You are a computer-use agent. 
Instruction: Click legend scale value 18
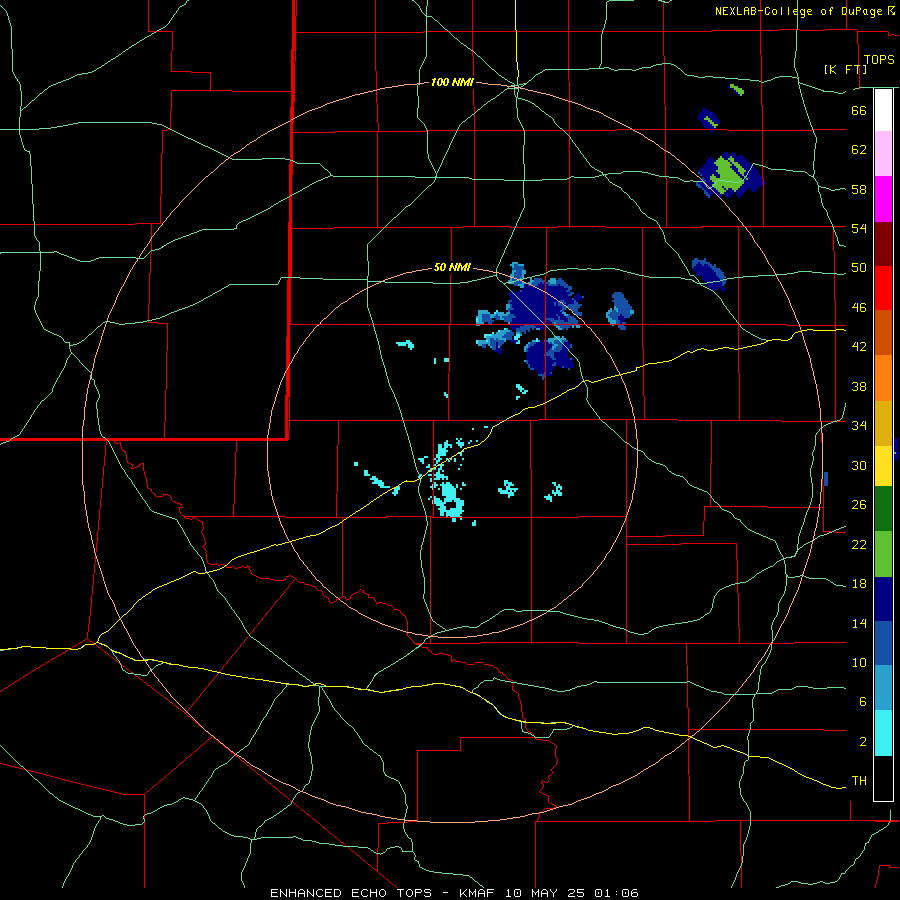click(859, 584)
